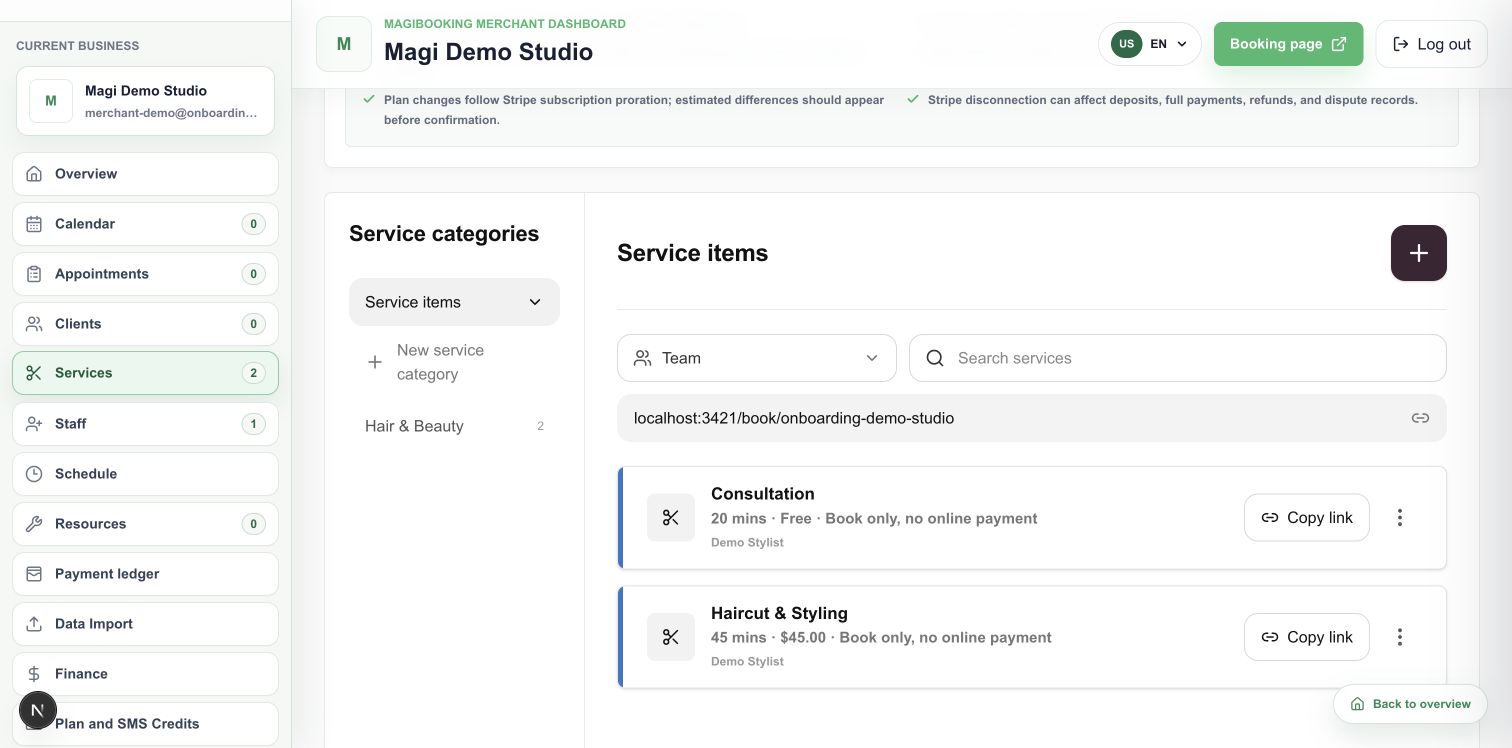Focus the Search services field
This screenshot has width=1512, height=748.
click(x=1177, y=358)
